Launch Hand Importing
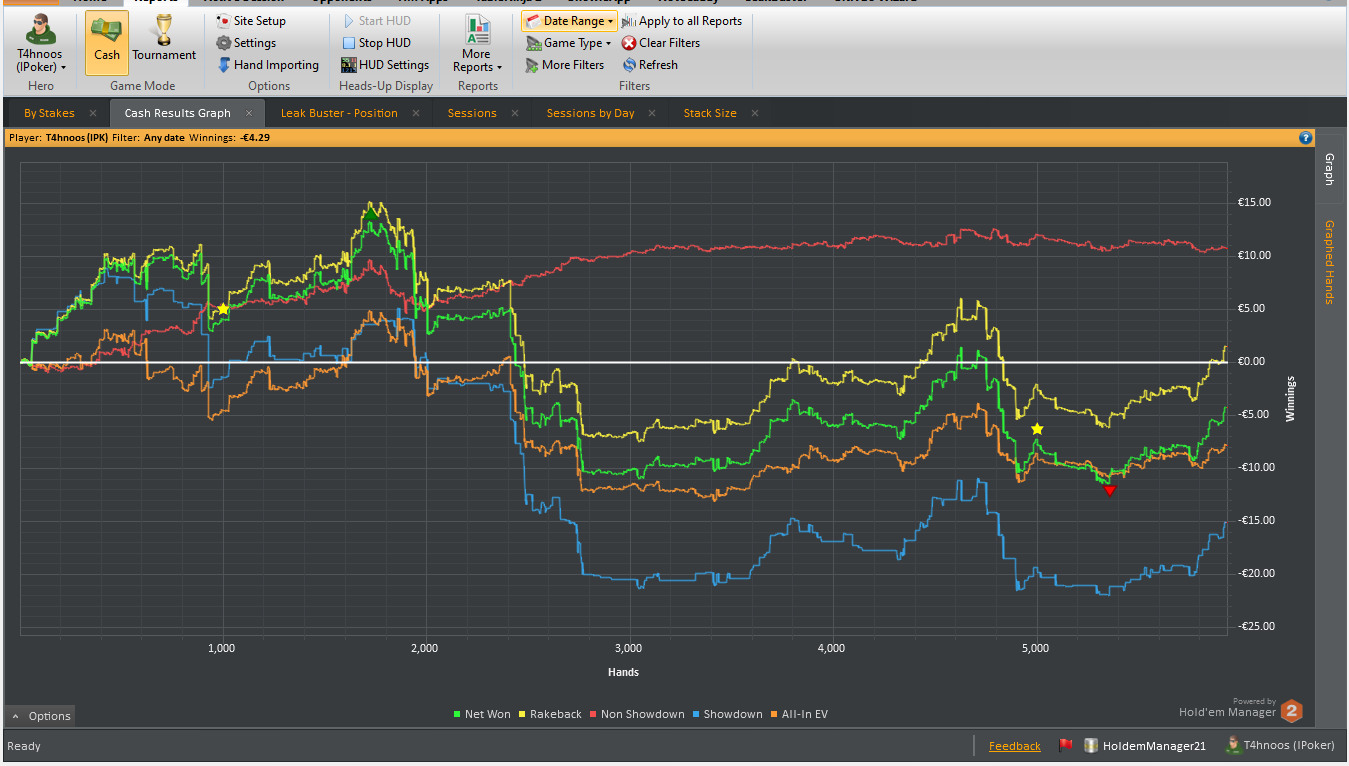The image size is (1349, 766). pos(268,65)
